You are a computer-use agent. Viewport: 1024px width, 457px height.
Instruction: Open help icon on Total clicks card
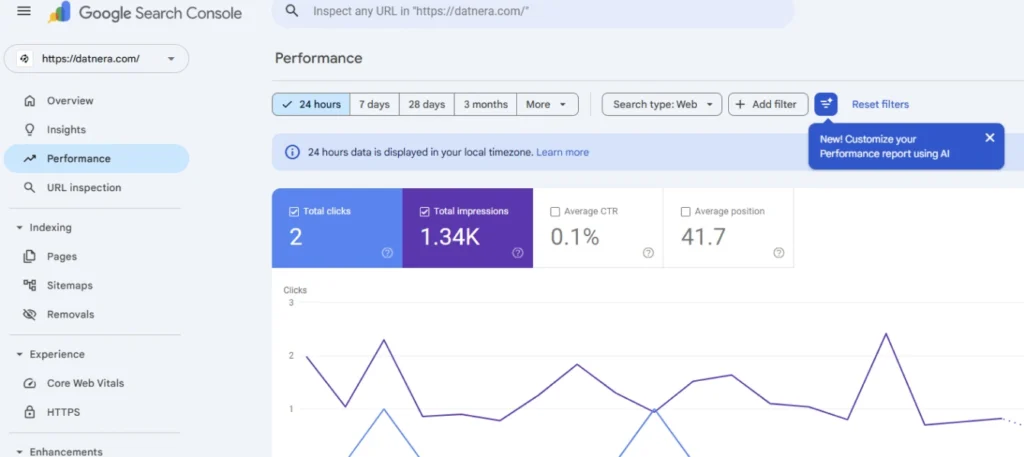tap(387, 253)
